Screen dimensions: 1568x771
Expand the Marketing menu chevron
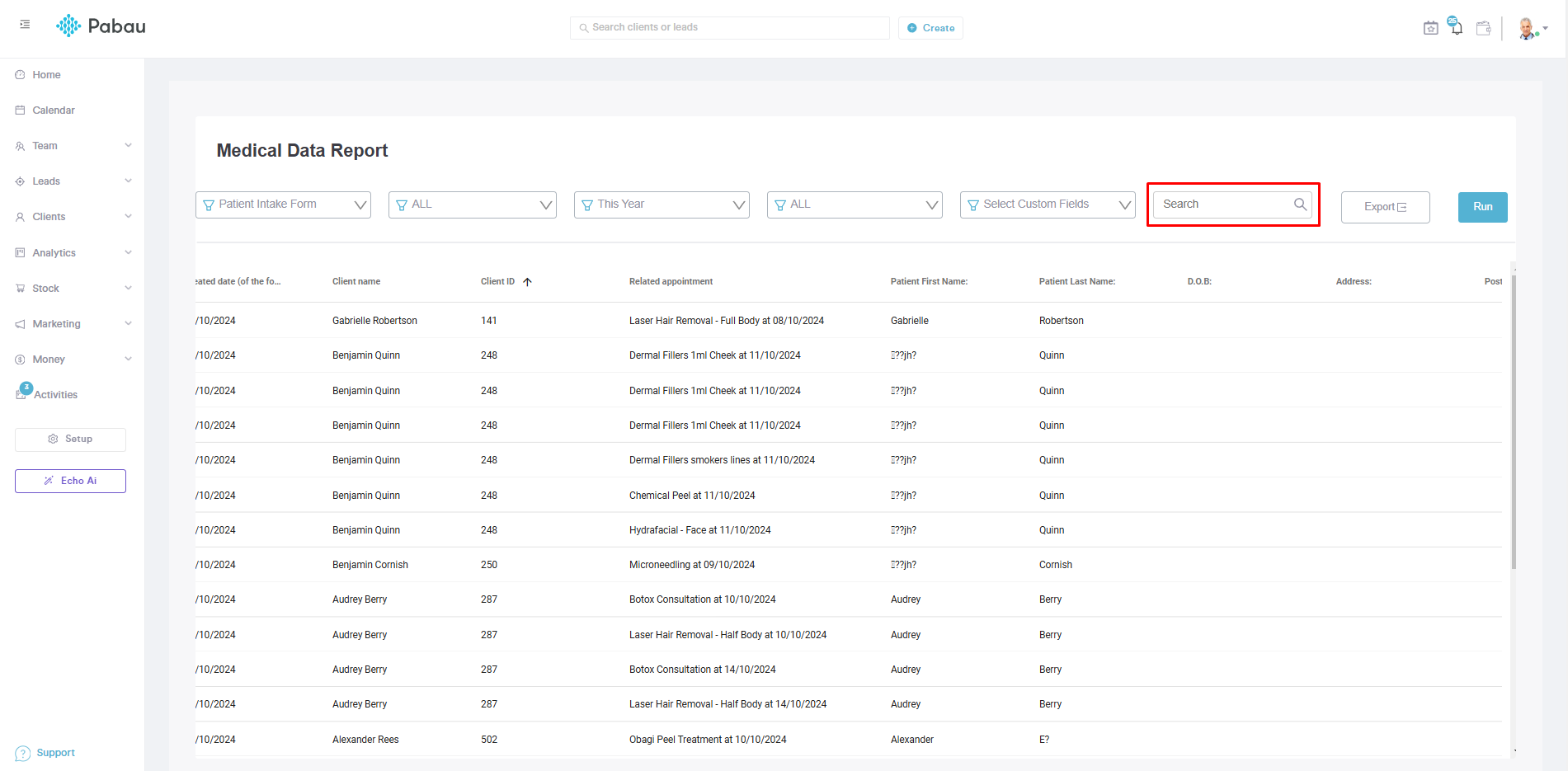pos(129,323)
